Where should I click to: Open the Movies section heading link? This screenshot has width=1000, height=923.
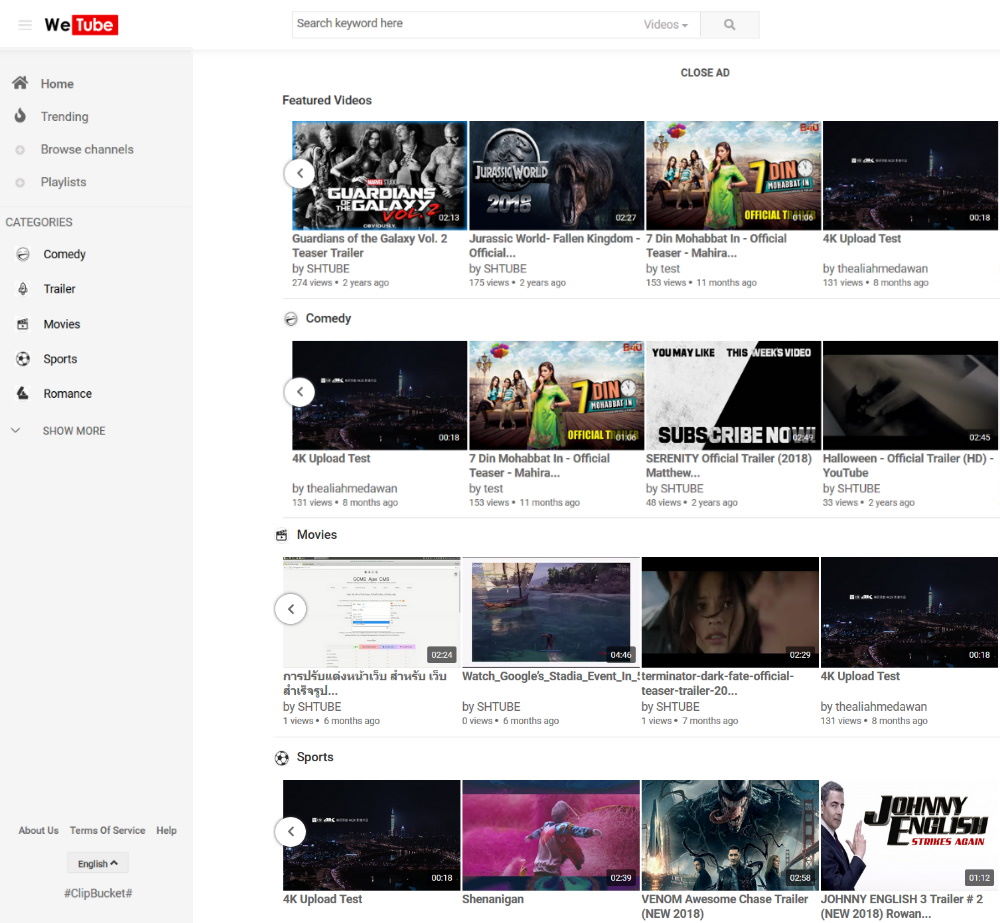(x=317, y=535)
